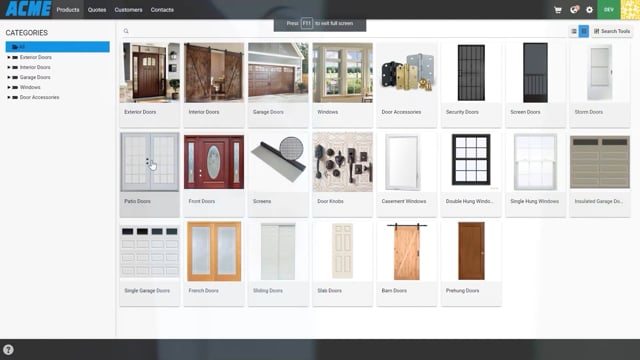Image resolution: width=640 pixels, height=360 pixels.
Task: Open the Screen Doors card
Action: pyautogui.click(x=536, y=85)
